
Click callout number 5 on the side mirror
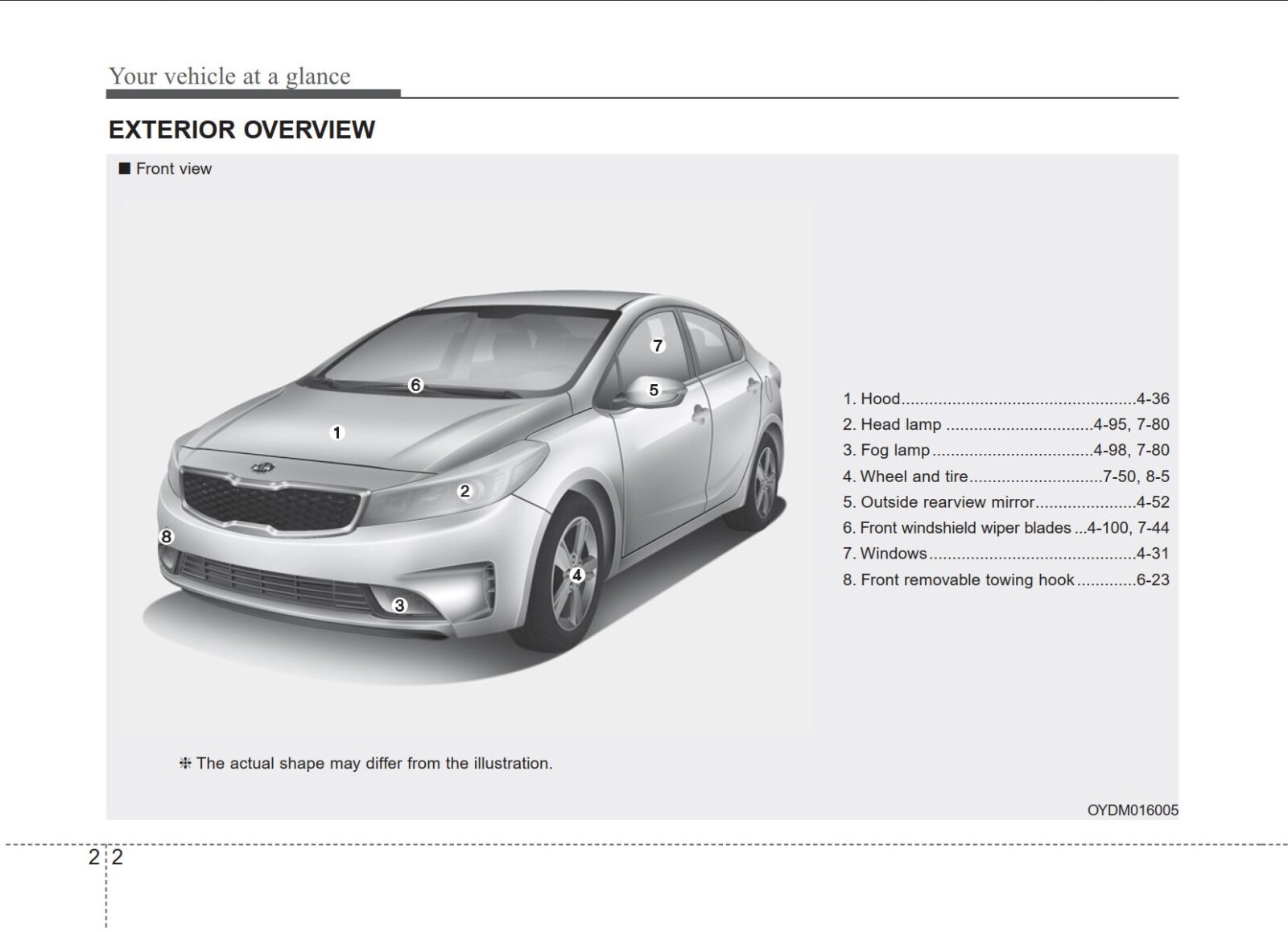pyautogui.click(x=654, y=390)
